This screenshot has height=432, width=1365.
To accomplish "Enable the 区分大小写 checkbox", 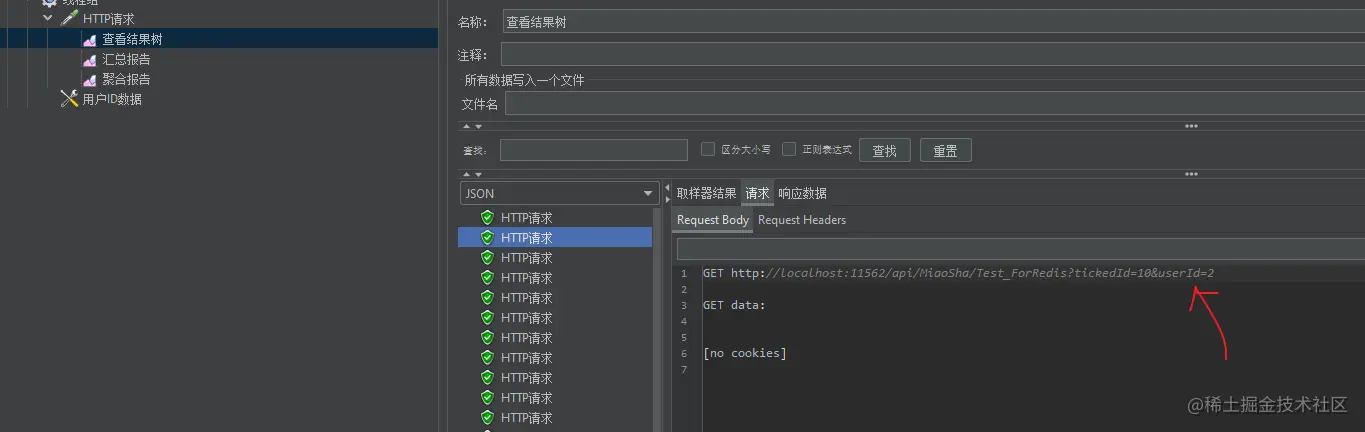I will pos(708,149).
